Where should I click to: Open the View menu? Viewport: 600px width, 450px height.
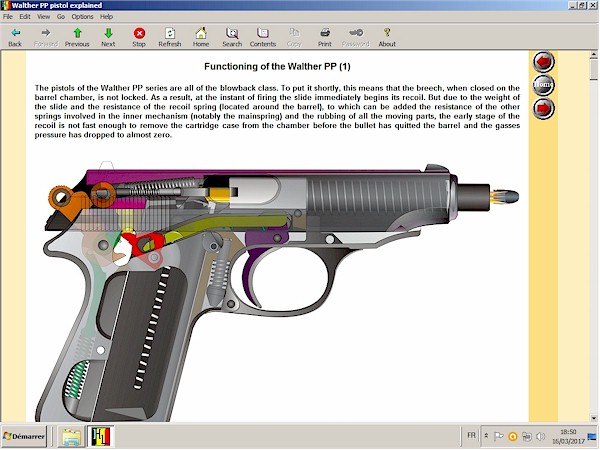(x=43, y=16)
